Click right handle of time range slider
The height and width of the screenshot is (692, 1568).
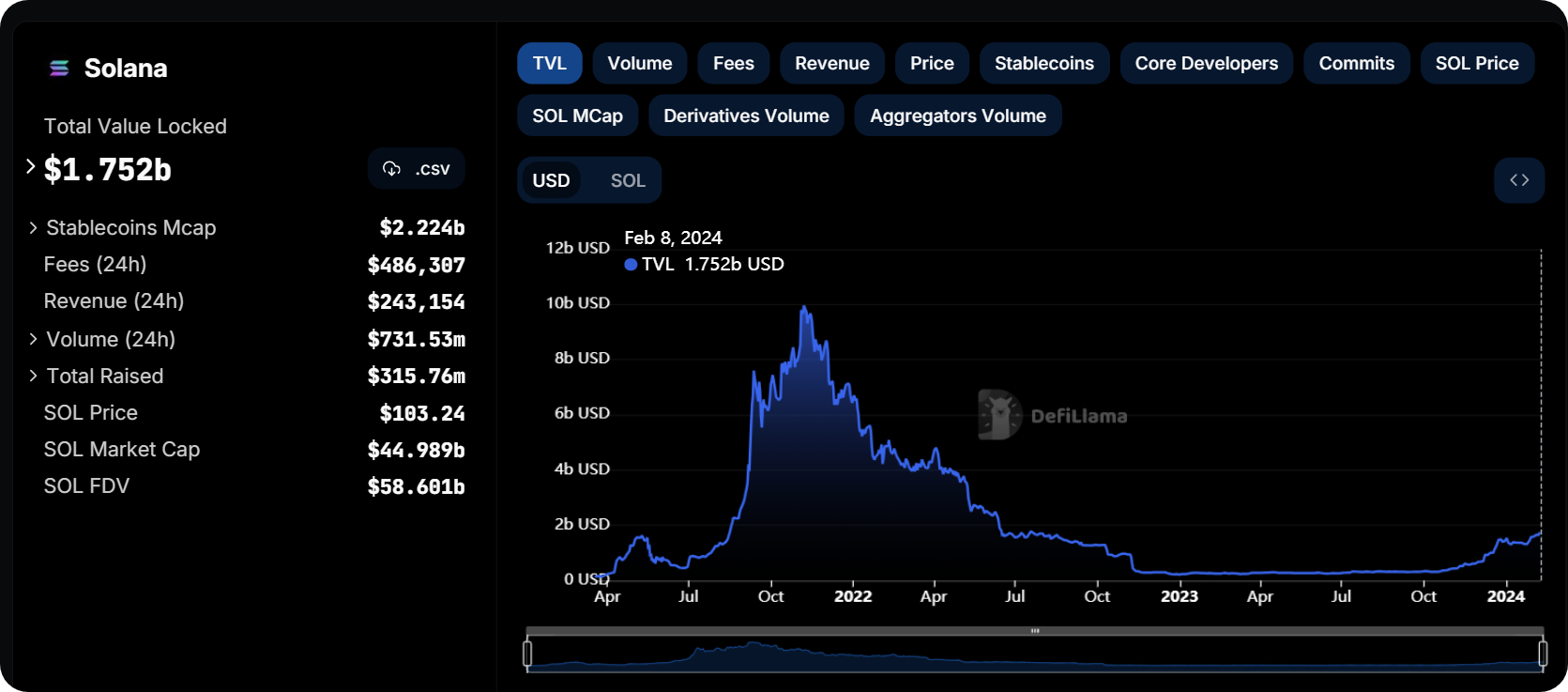tap(1543, 654)
